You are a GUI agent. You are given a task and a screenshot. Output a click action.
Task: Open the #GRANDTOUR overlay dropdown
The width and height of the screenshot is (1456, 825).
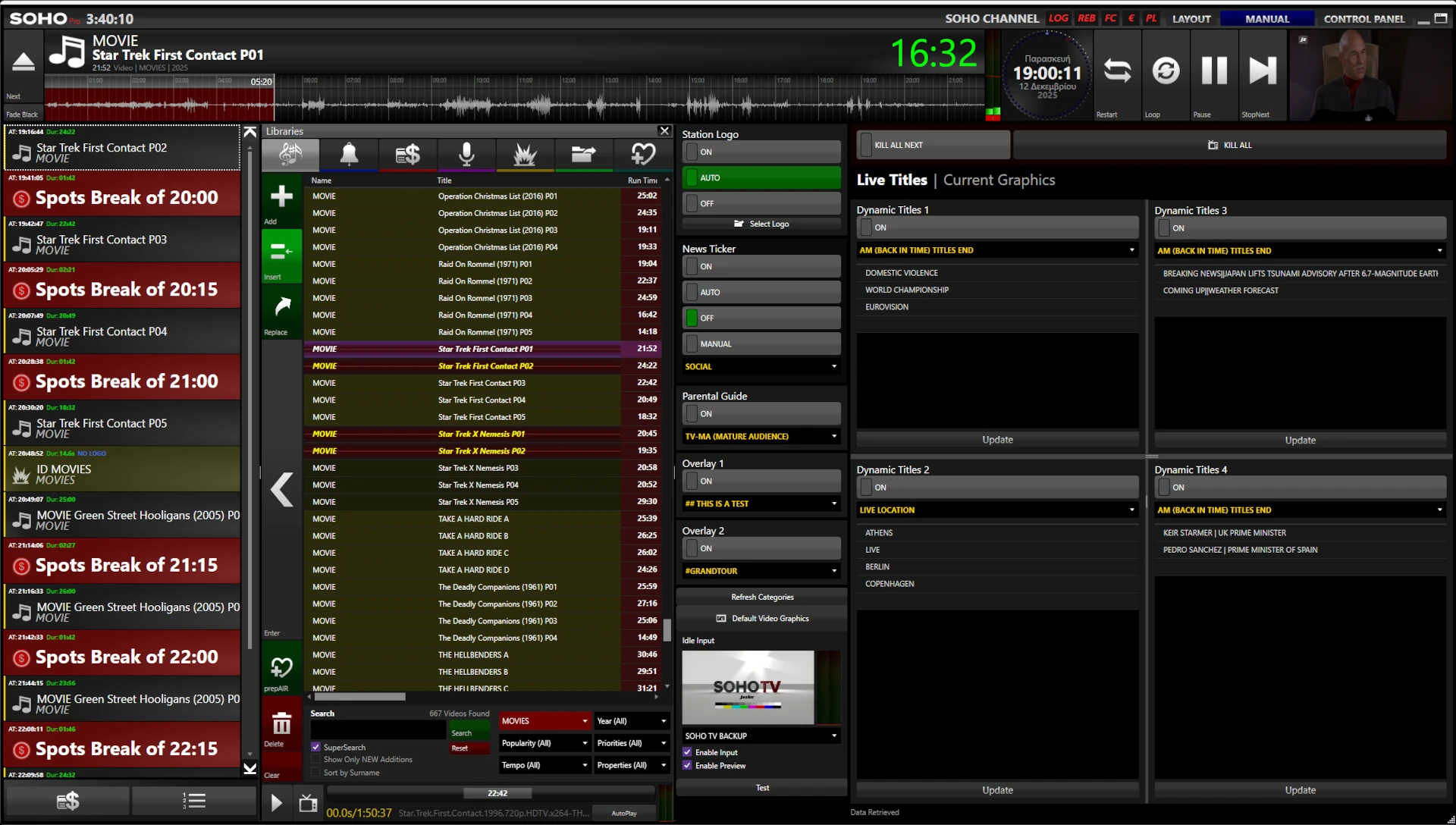(x=761, y=571)
